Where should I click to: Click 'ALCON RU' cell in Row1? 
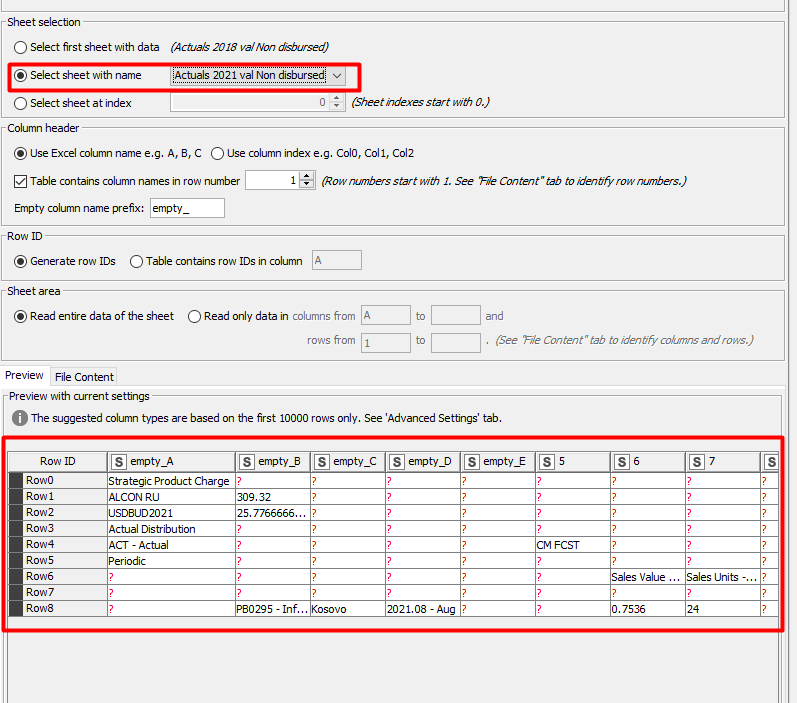tap(171, 497)
